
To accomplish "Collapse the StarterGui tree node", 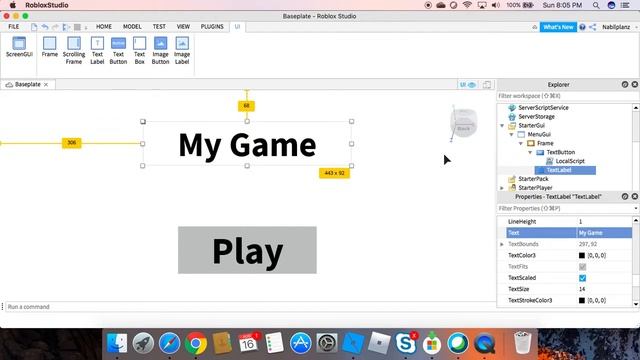I will [502, 126].
